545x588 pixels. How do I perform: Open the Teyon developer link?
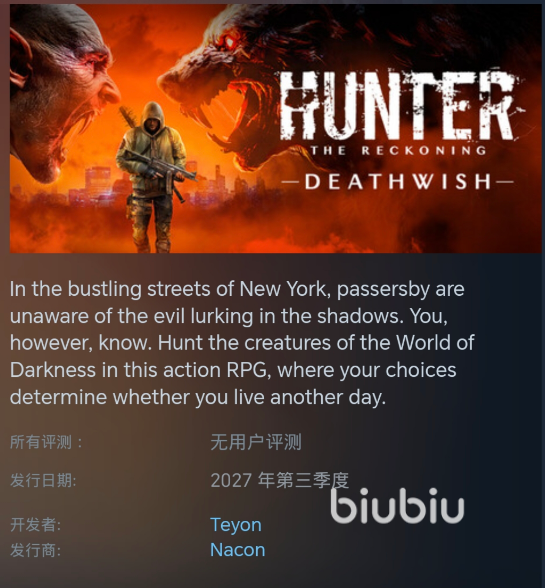(236, 525)
